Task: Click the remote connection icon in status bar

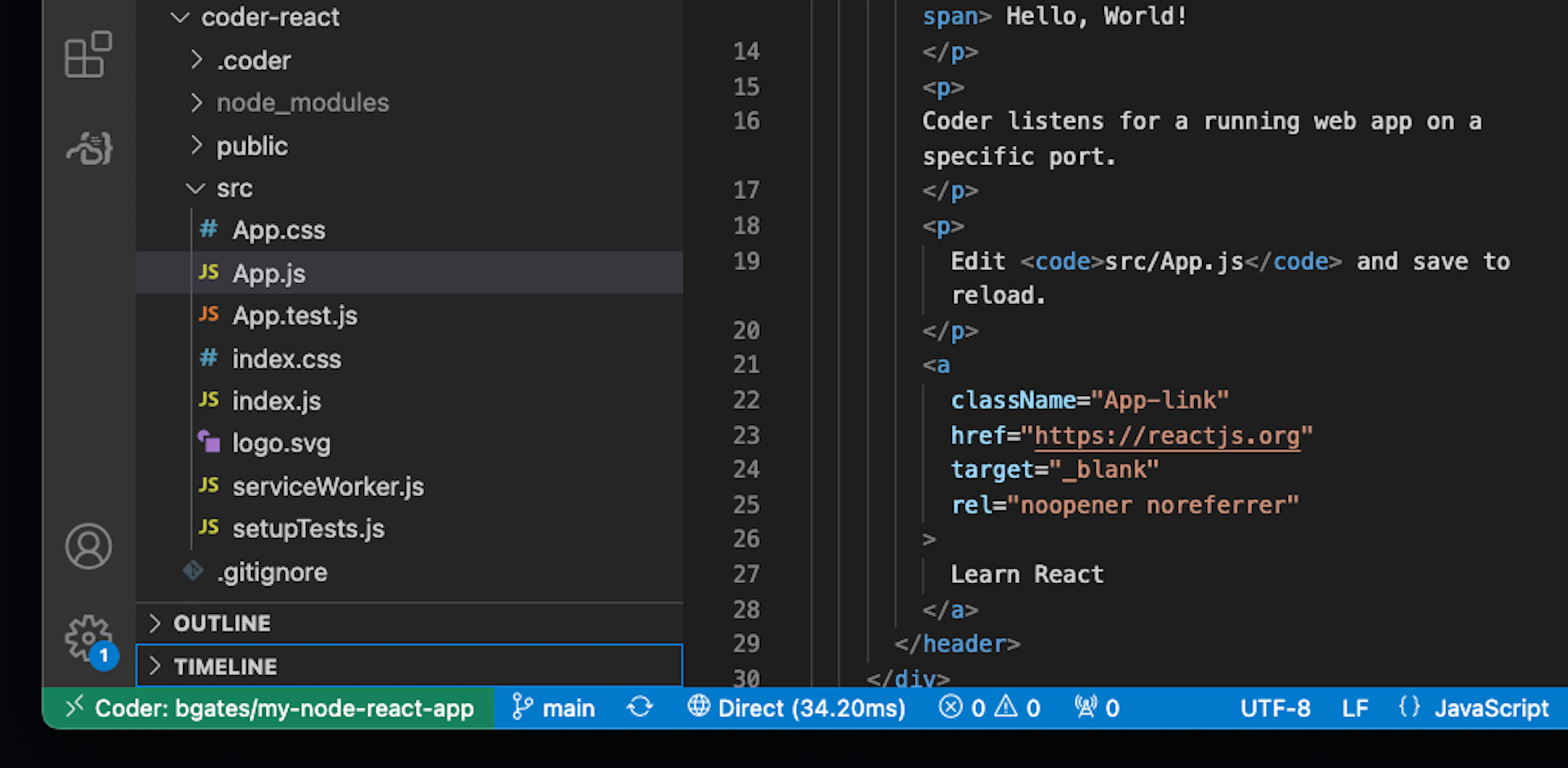Action: 74,707
